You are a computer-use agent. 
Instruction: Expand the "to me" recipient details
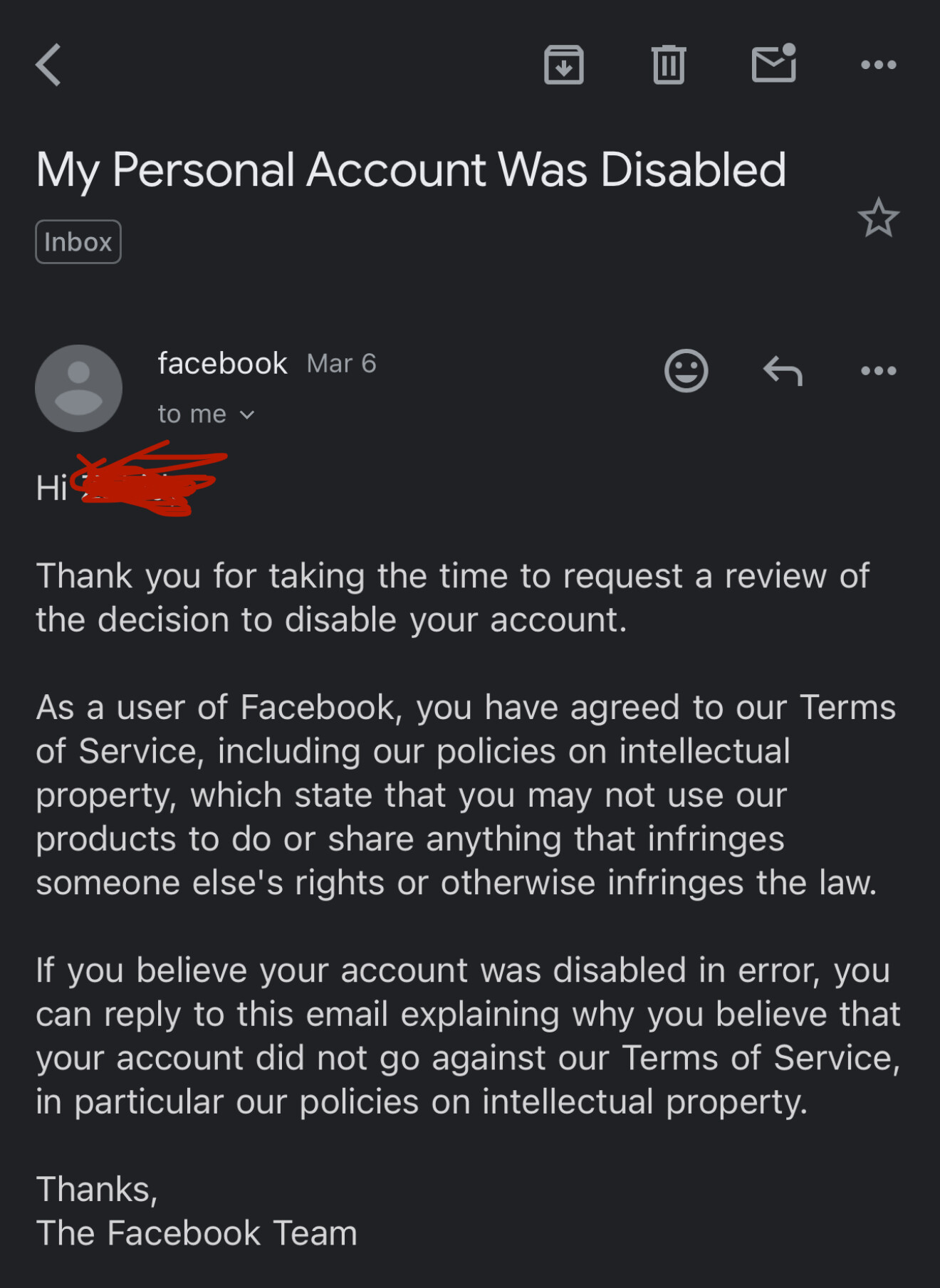[206, 414]
